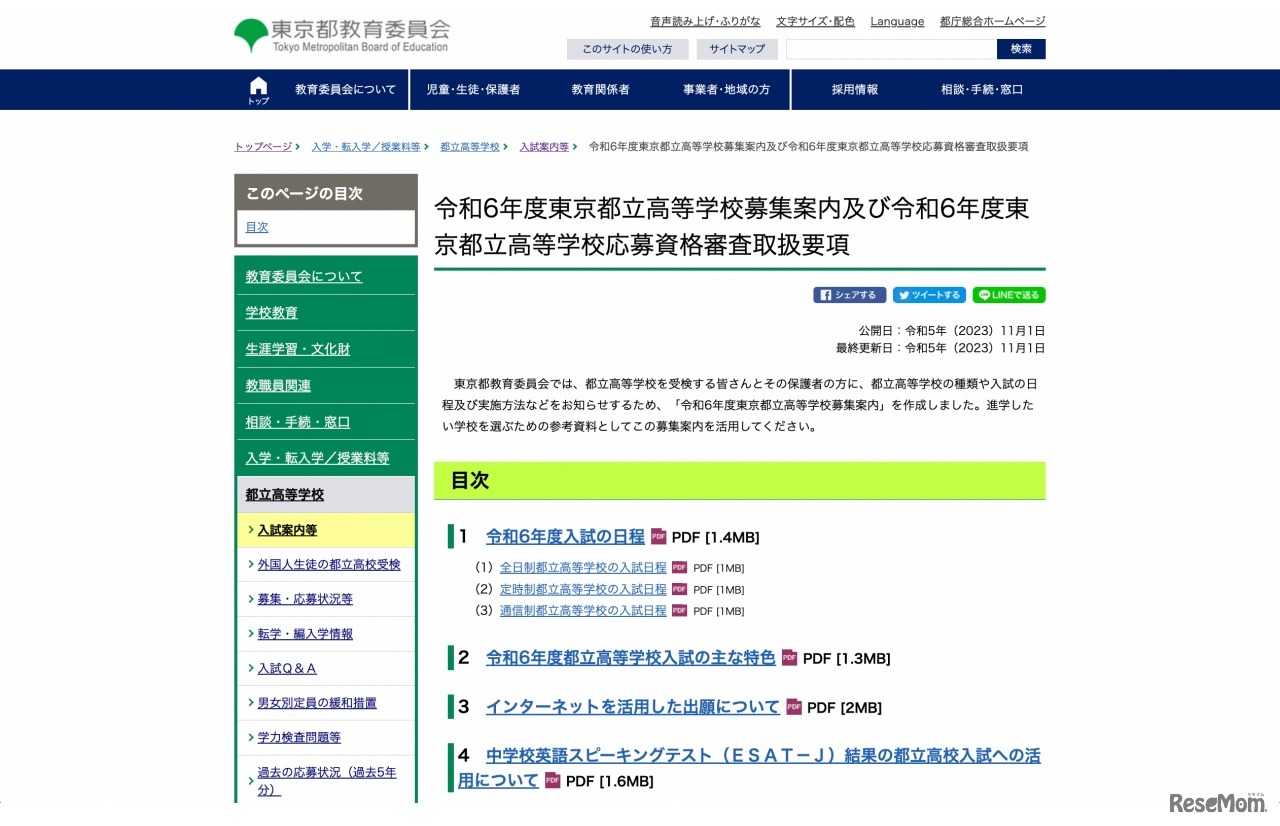Click the site search input field
Image resolution: width=1280 pixels, height=826 pixels.
[891, 49]
